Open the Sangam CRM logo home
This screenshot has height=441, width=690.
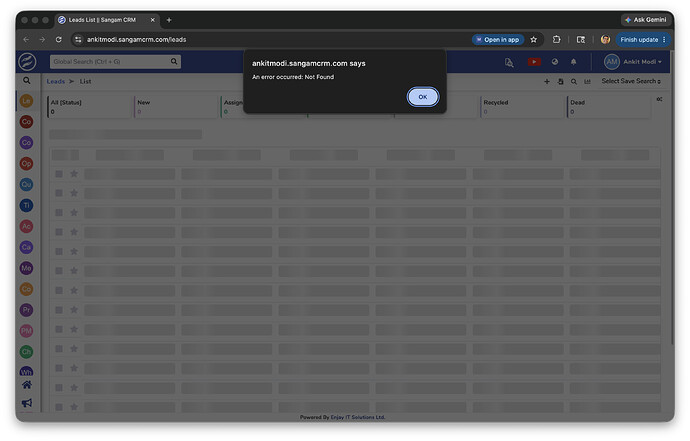27,62
